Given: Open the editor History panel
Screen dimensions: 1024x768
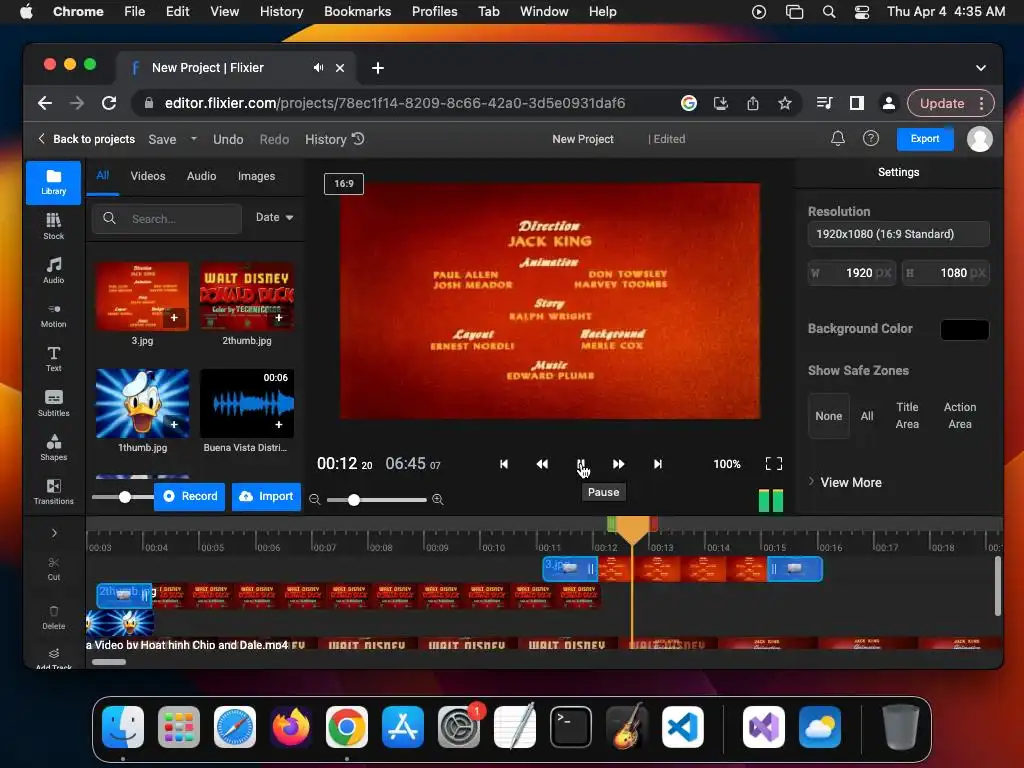Looking at the screenshot, I should point(334,139).
